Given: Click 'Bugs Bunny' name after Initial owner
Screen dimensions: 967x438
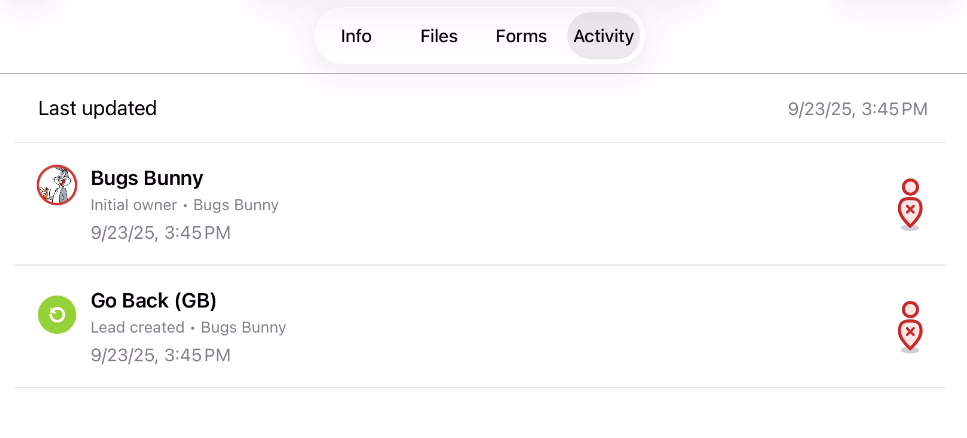Looking at the screenshot, I should coord(236,205).
